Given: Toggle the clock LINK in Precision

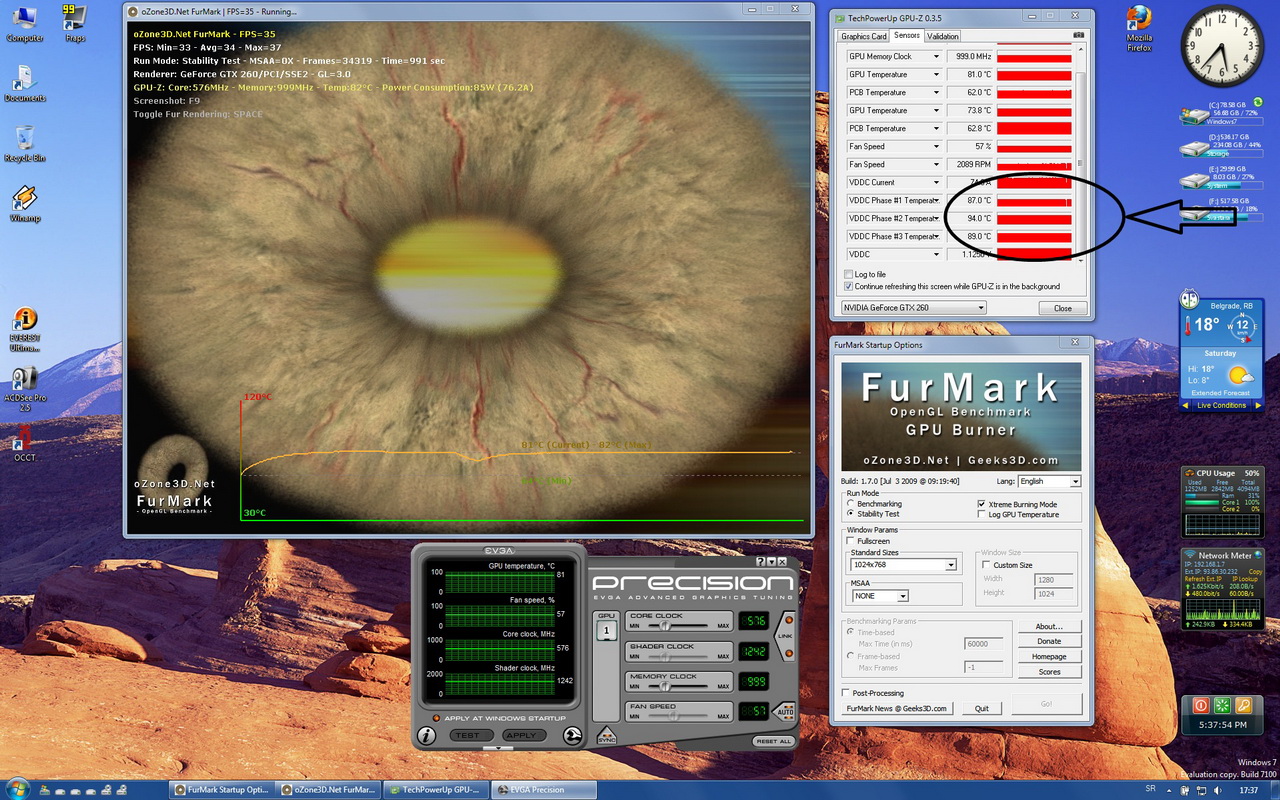Looking at the screenshot, I should [x=785, y=636].
